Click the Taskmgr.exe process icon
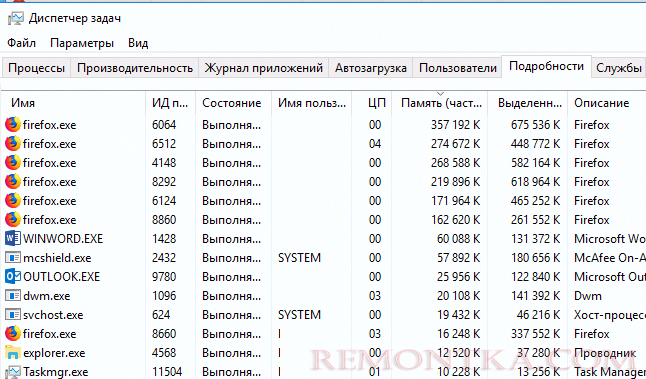The height and width of the screenshot is (379, 646). pyautogui.click(x=13, y=372)
